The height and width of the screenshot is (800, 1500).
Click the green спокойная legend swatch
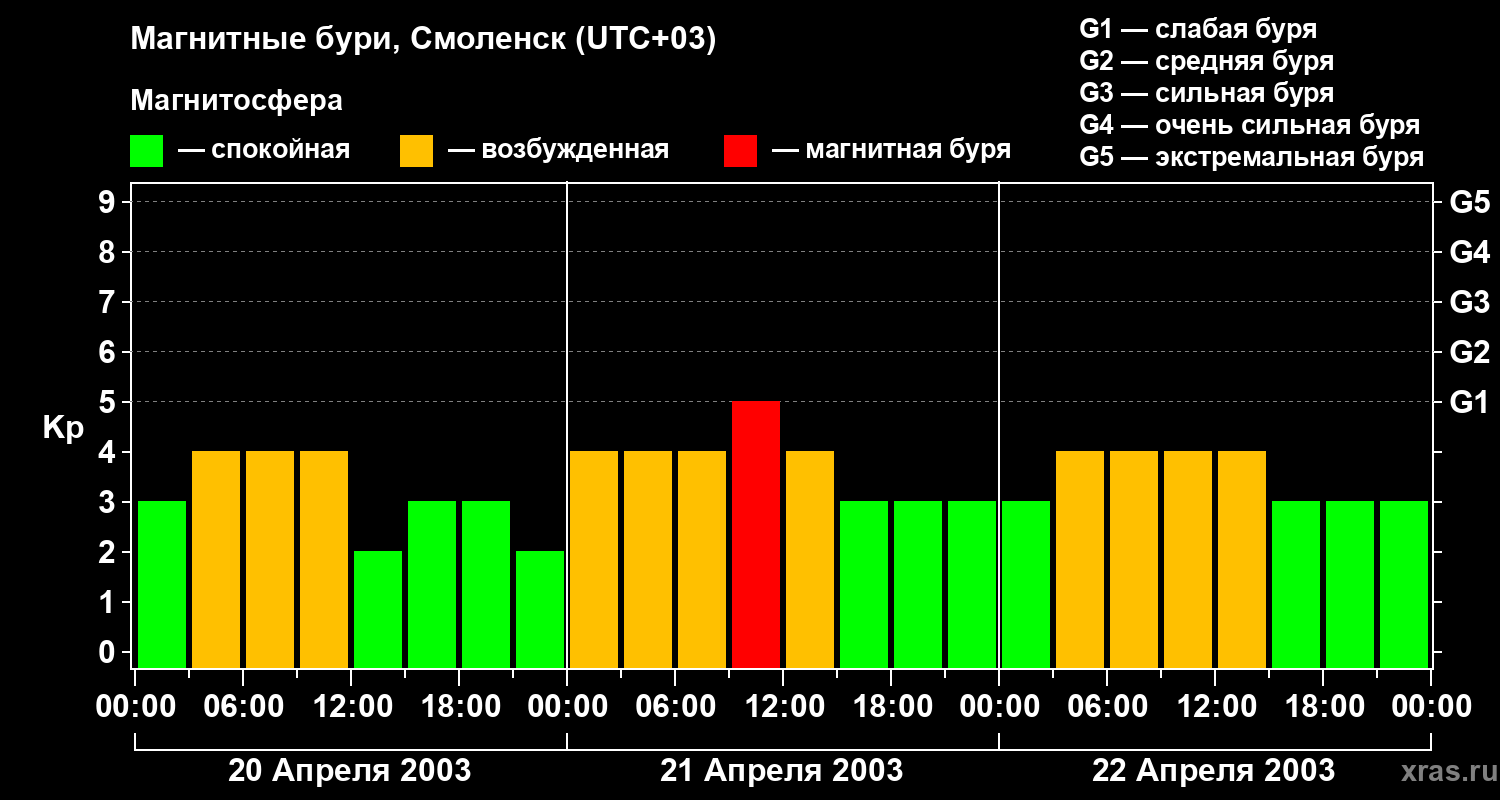coord(146,151)
